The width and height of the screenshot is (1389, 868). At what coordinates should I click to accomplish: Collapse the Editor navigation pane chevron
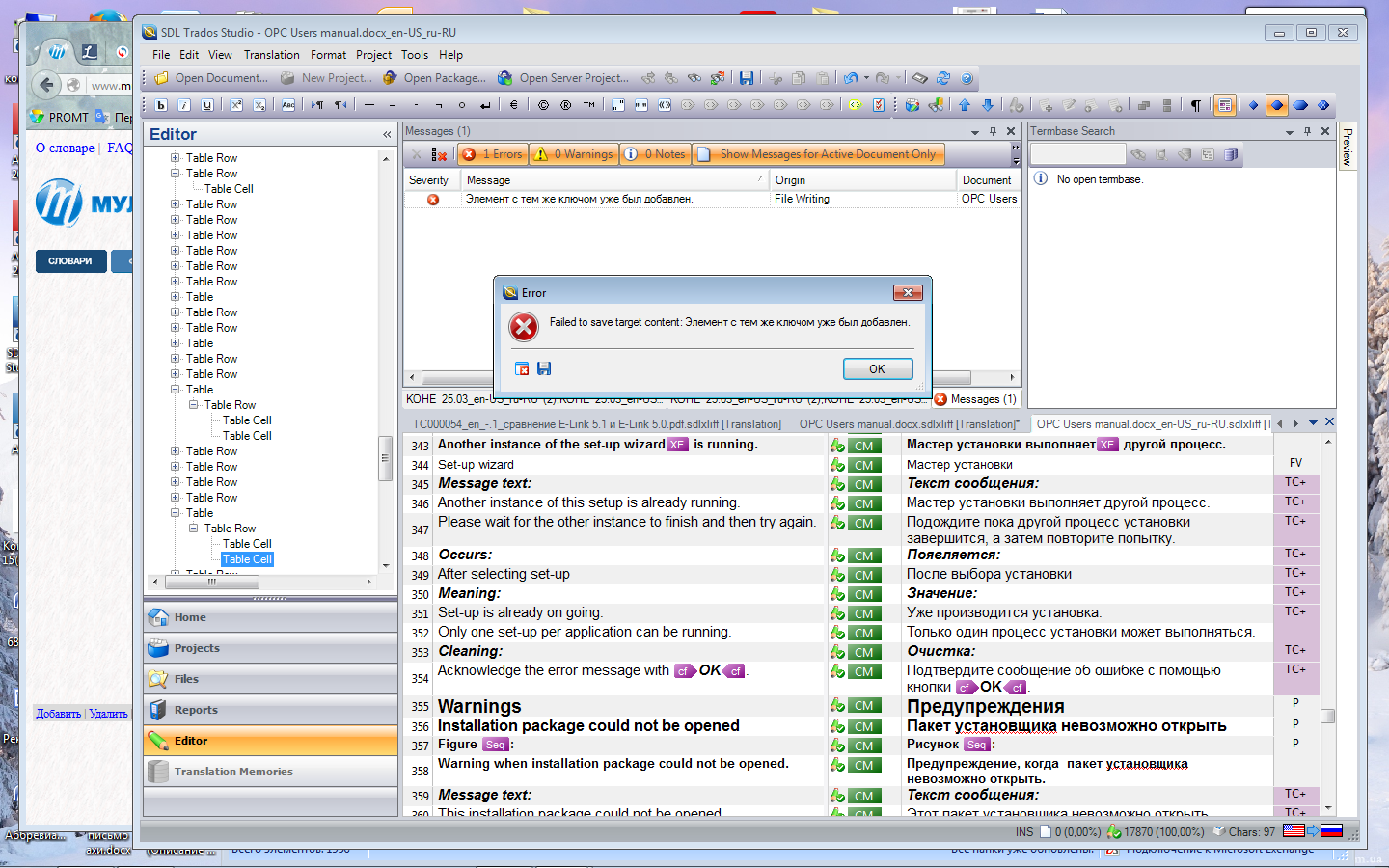click(387, 135)
